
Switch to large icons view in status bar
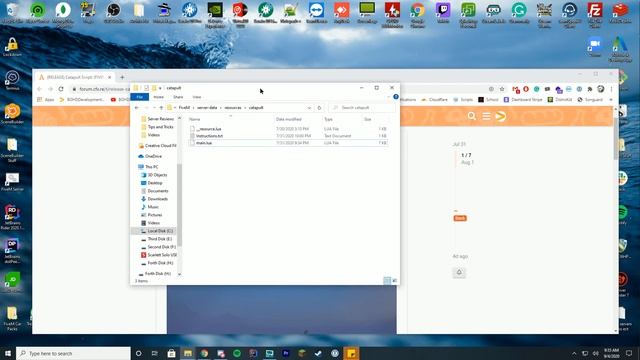(394, 281)
